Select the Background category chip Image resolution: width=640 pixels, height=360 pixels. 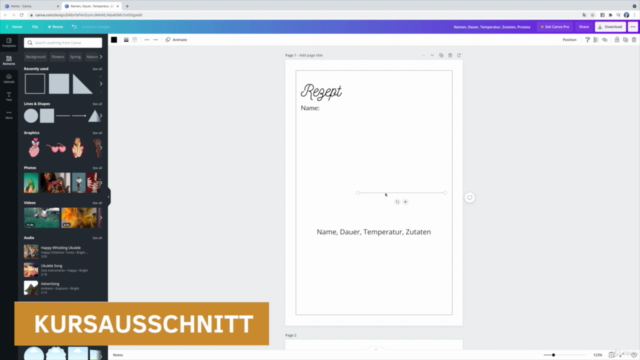pyautogui.click(x=36, y=57)
